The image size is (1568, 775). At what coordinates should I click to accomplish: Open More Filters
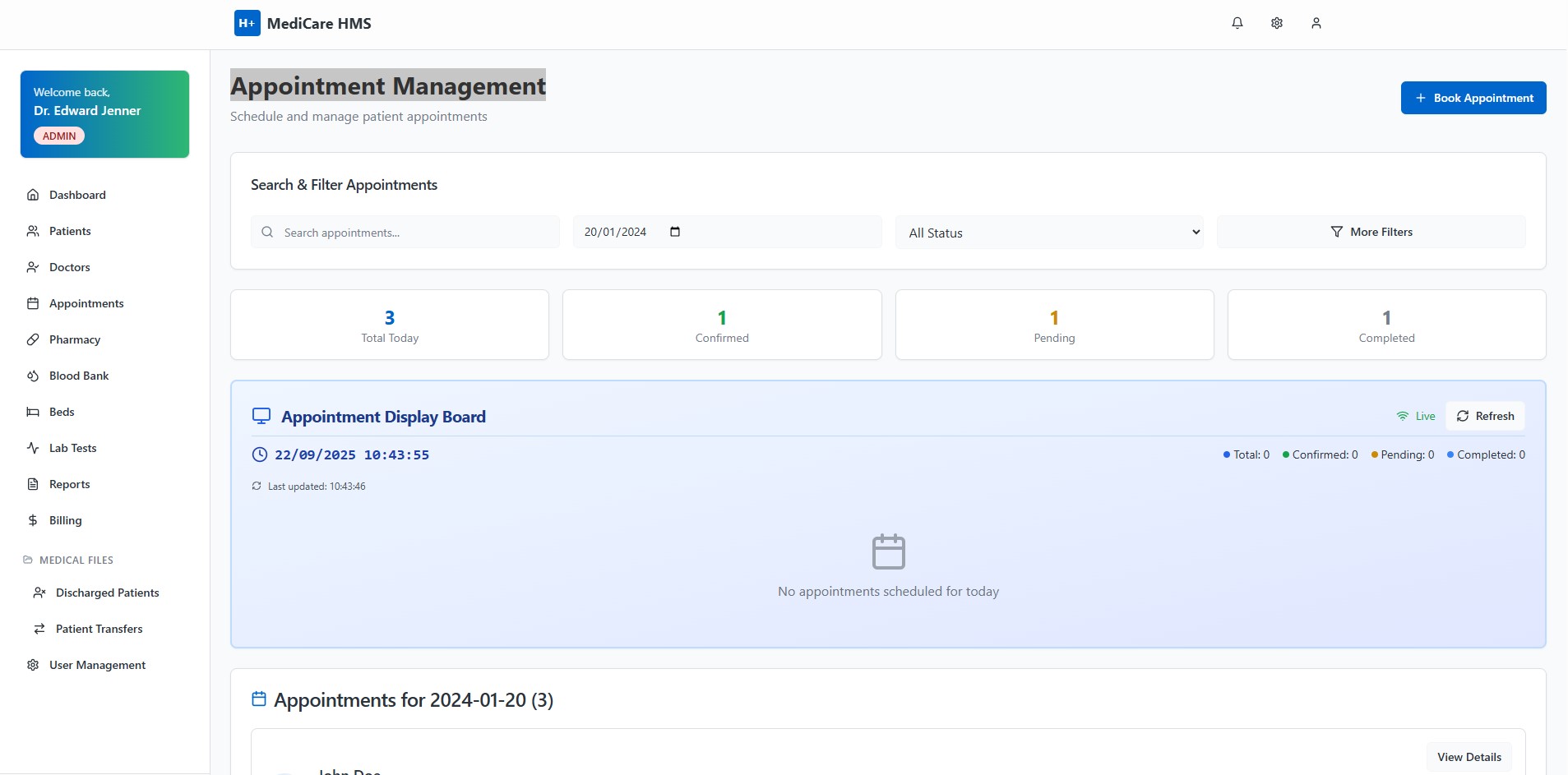tap(1371, 232)
